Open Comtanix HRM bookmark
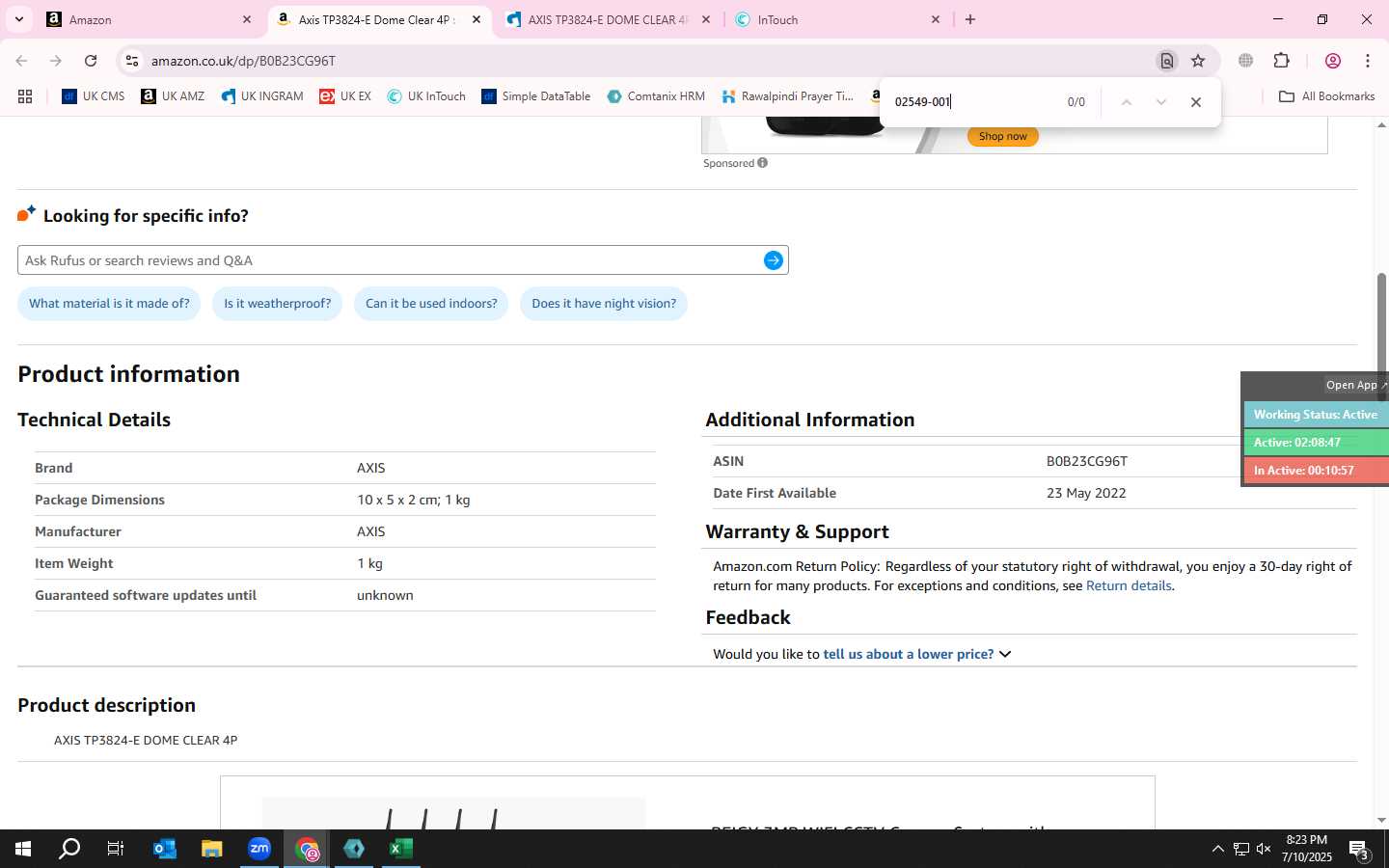This screenshot has height=868, width=1389. click(x=656, y=96)
